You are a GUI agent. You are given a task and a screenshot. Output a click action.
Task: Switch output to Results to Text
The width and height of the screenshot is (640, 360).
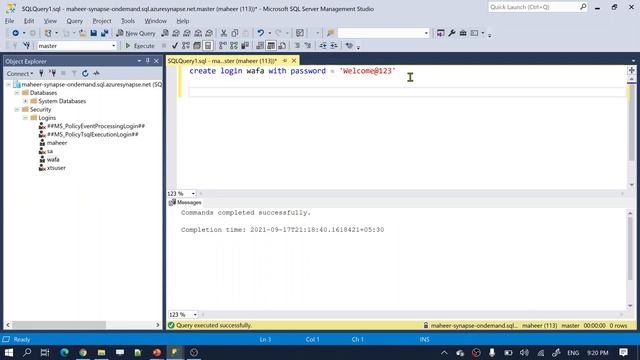(260, 46)
